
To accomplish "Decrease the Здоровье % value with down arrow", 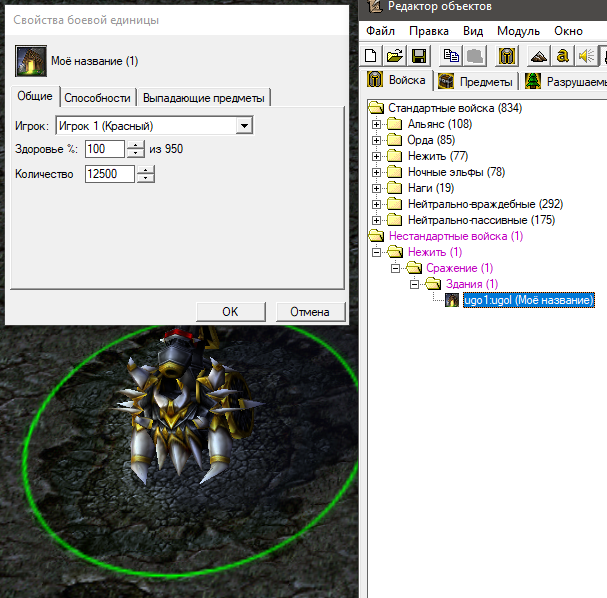I will (x=135, y=153).
